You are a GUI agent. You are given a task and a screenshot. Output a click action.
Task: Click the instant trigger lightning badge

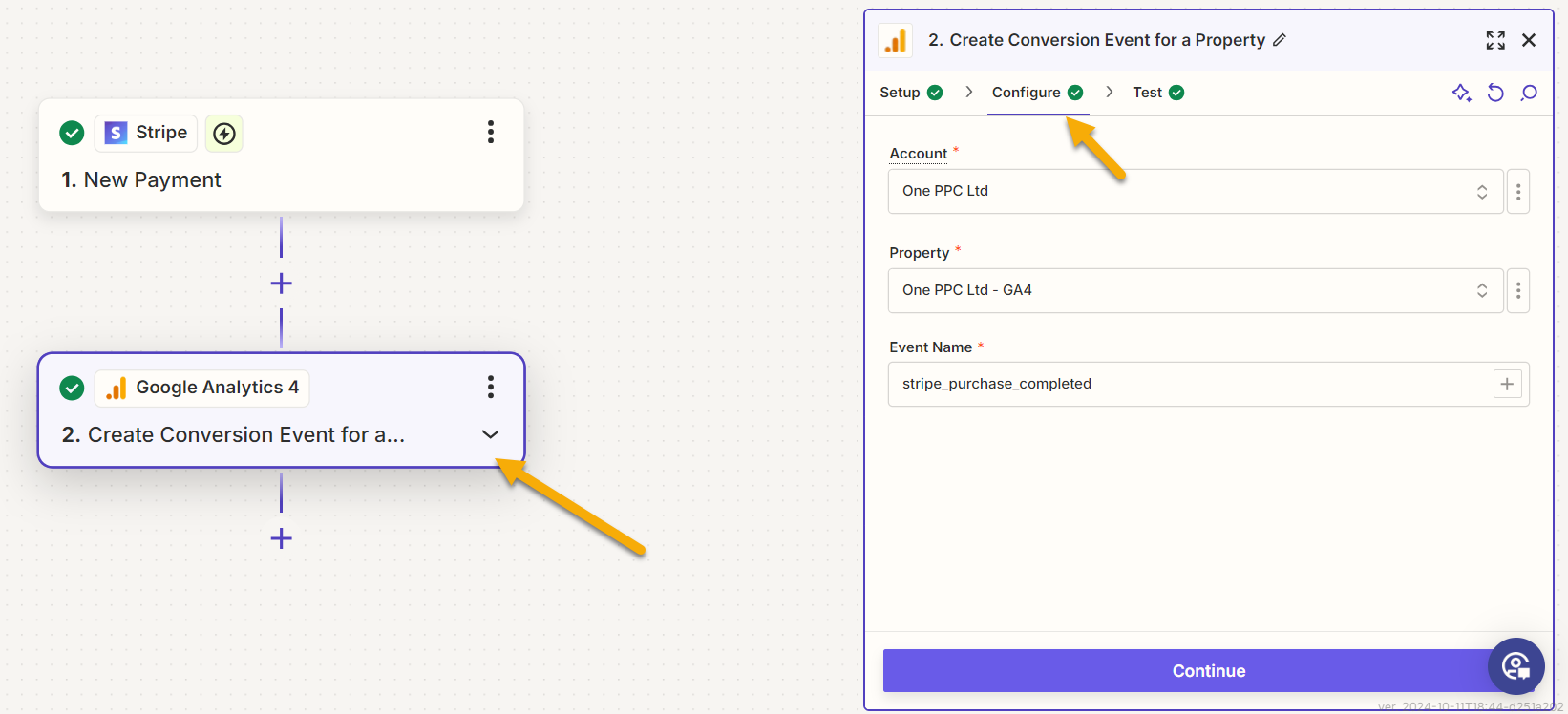coord(224,134)
